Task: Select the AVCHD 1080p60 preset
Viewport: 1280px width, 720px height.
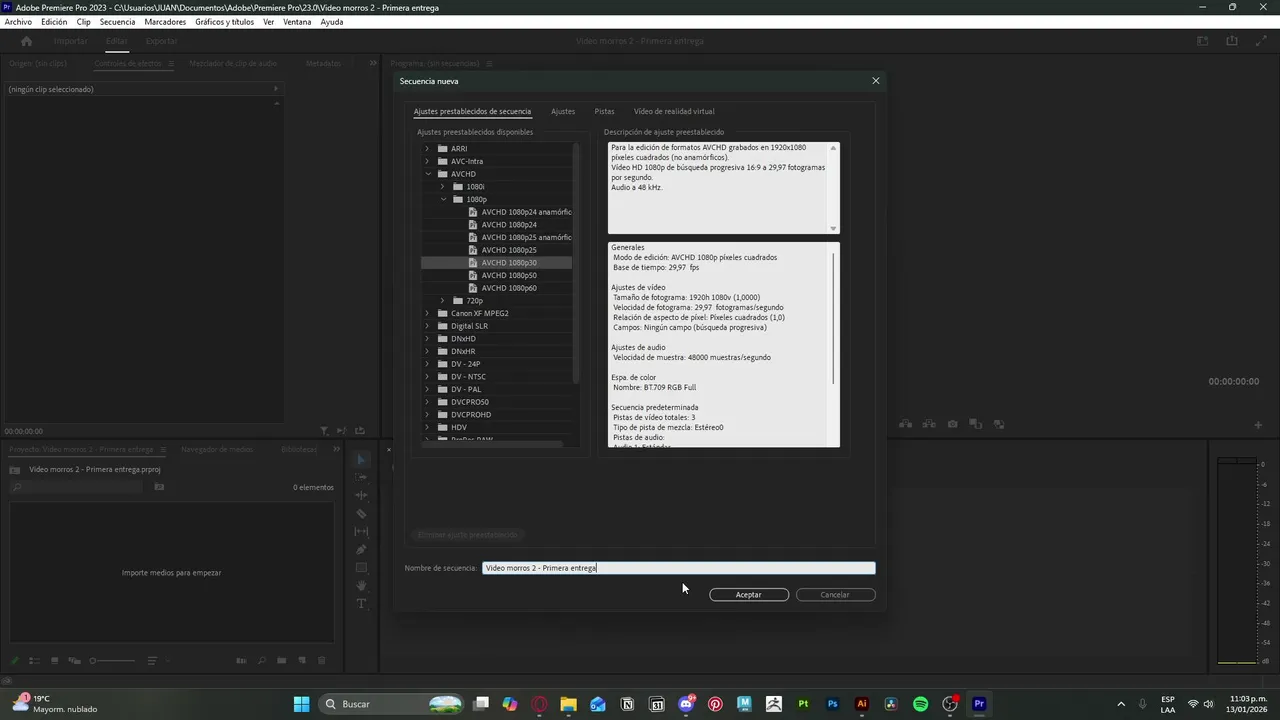Action: [x=509, y=288]
